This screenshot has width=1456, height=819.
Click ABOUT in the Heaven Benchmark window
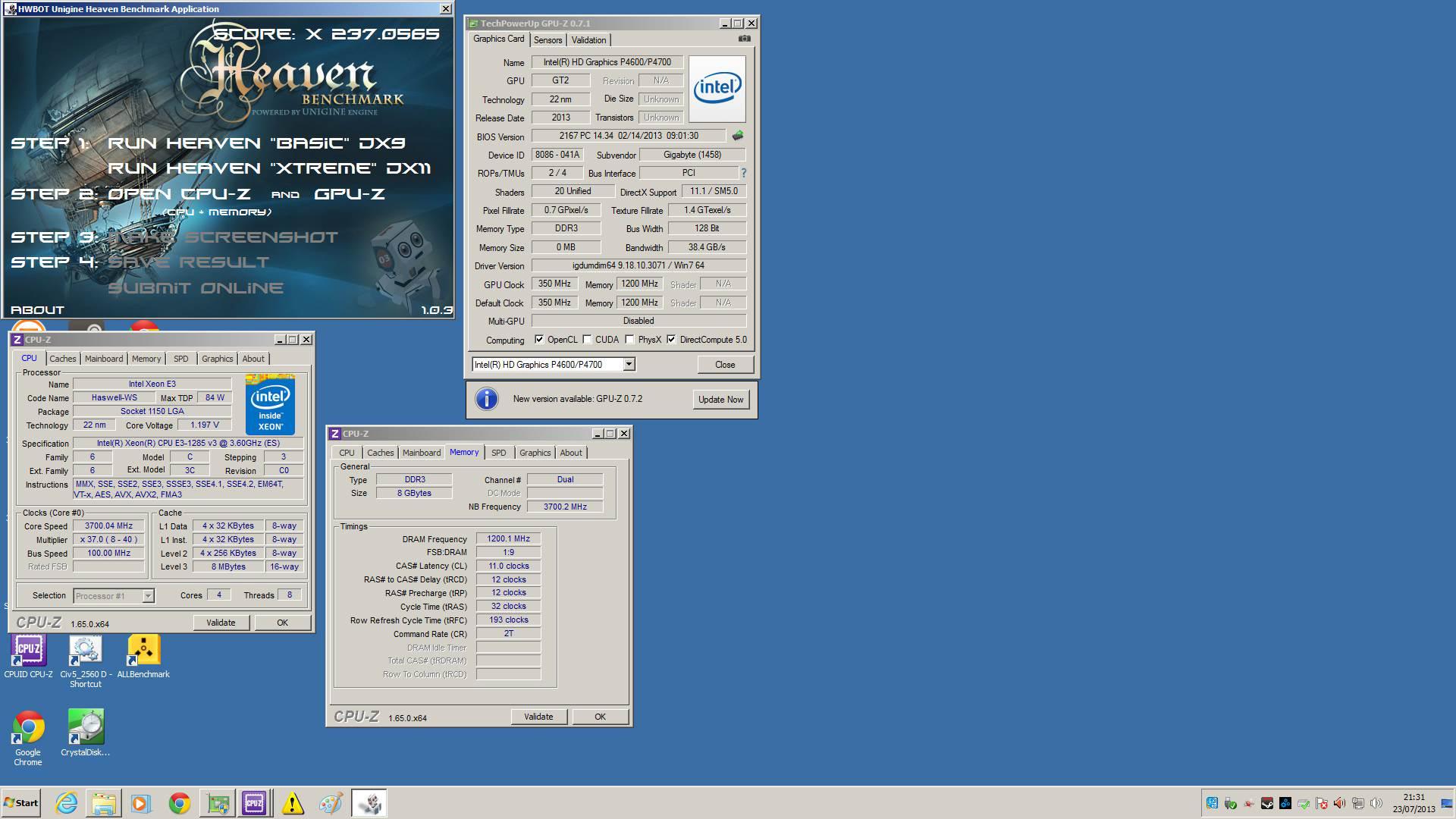pos(37,309)
